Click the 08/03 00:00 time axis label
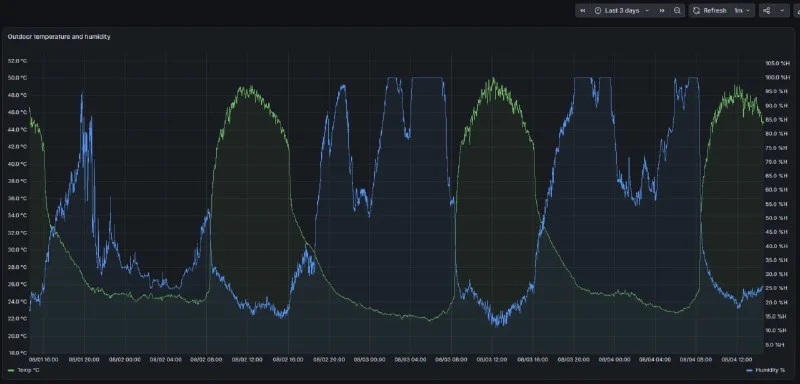800x384 pixels. point(370,360)
